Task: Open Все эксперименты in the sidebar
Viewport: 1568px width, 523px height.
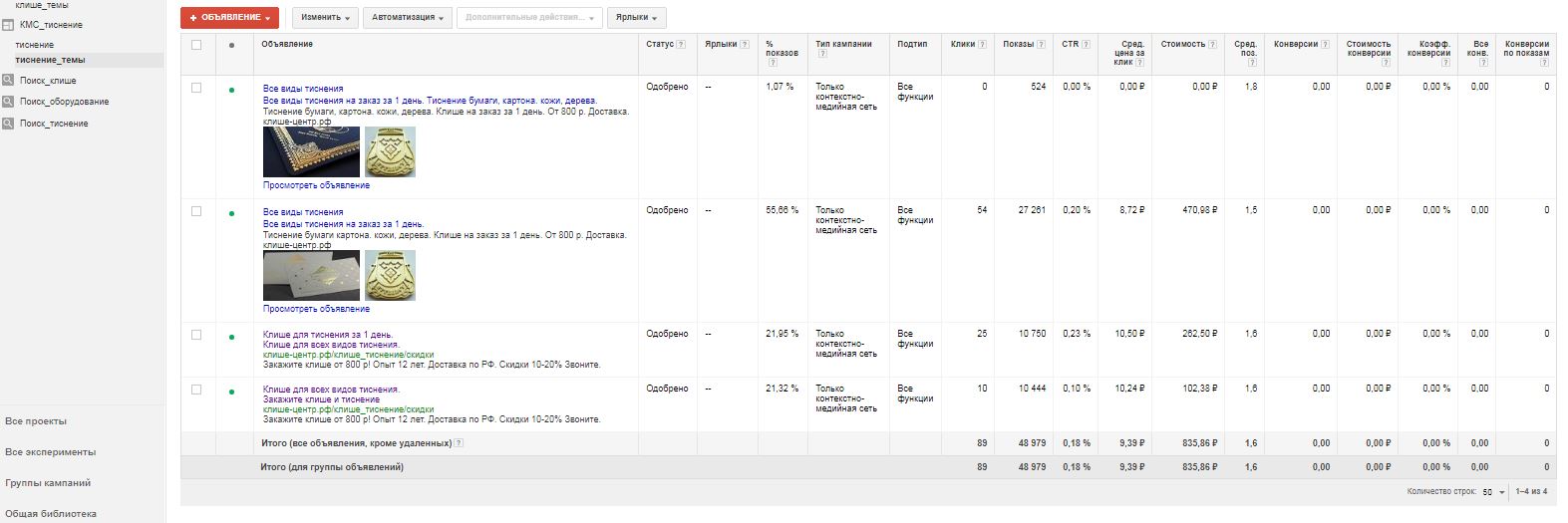Action: click(x=51, y=452)
